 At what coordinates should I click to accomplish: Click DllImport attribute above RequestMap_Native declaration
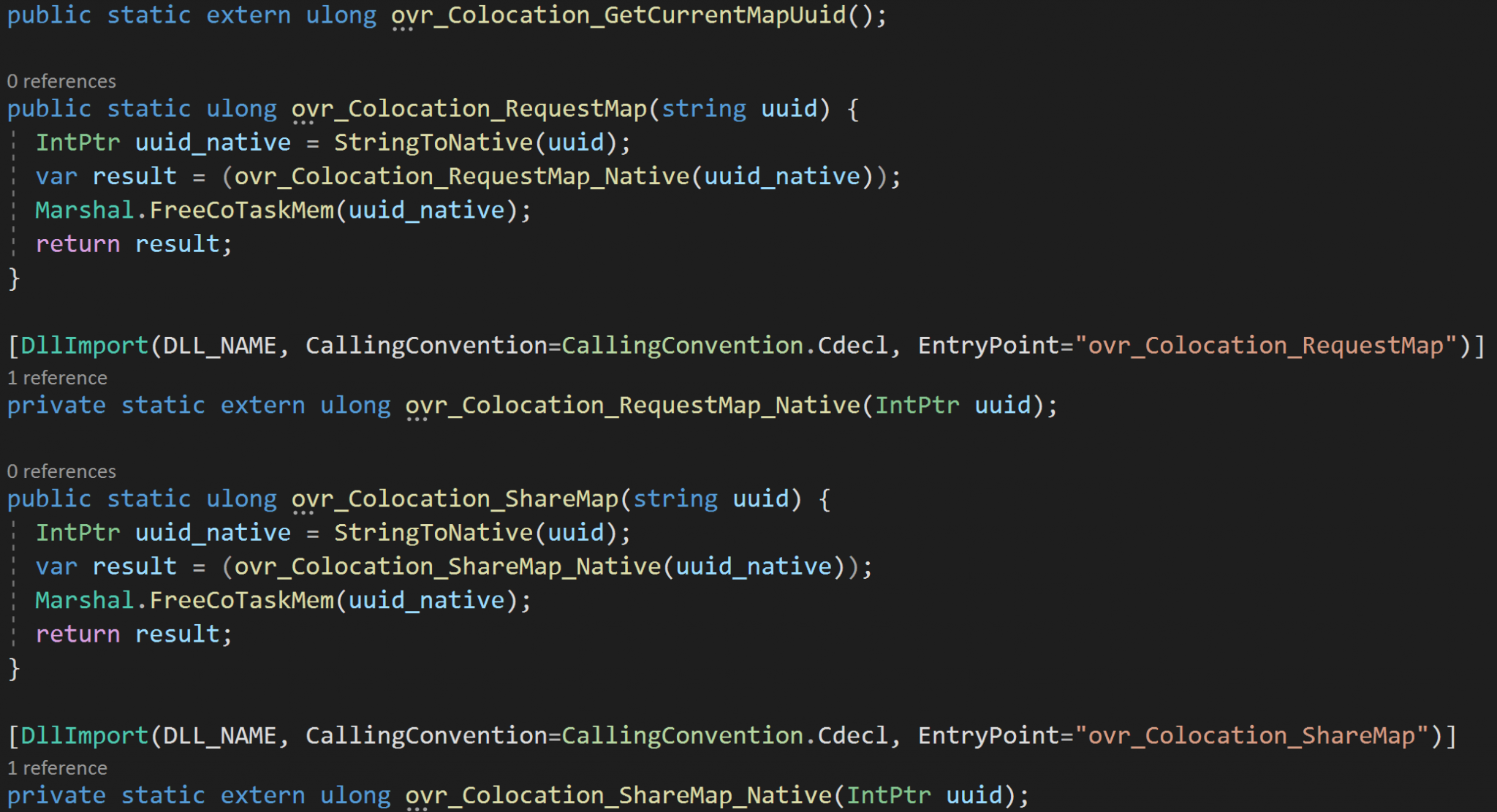(x=85, y=346)
